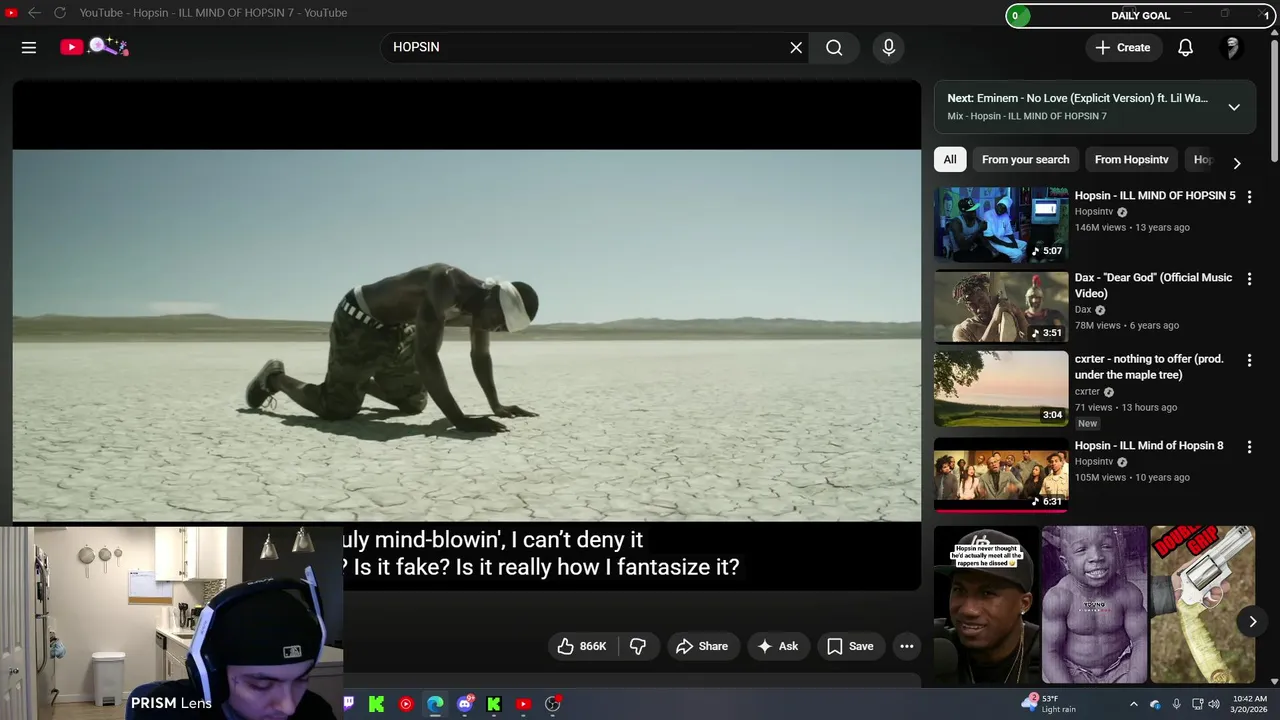Open the Create menu
Viewport: 1280px width, 720px height.
click(x=1123, y=47)
